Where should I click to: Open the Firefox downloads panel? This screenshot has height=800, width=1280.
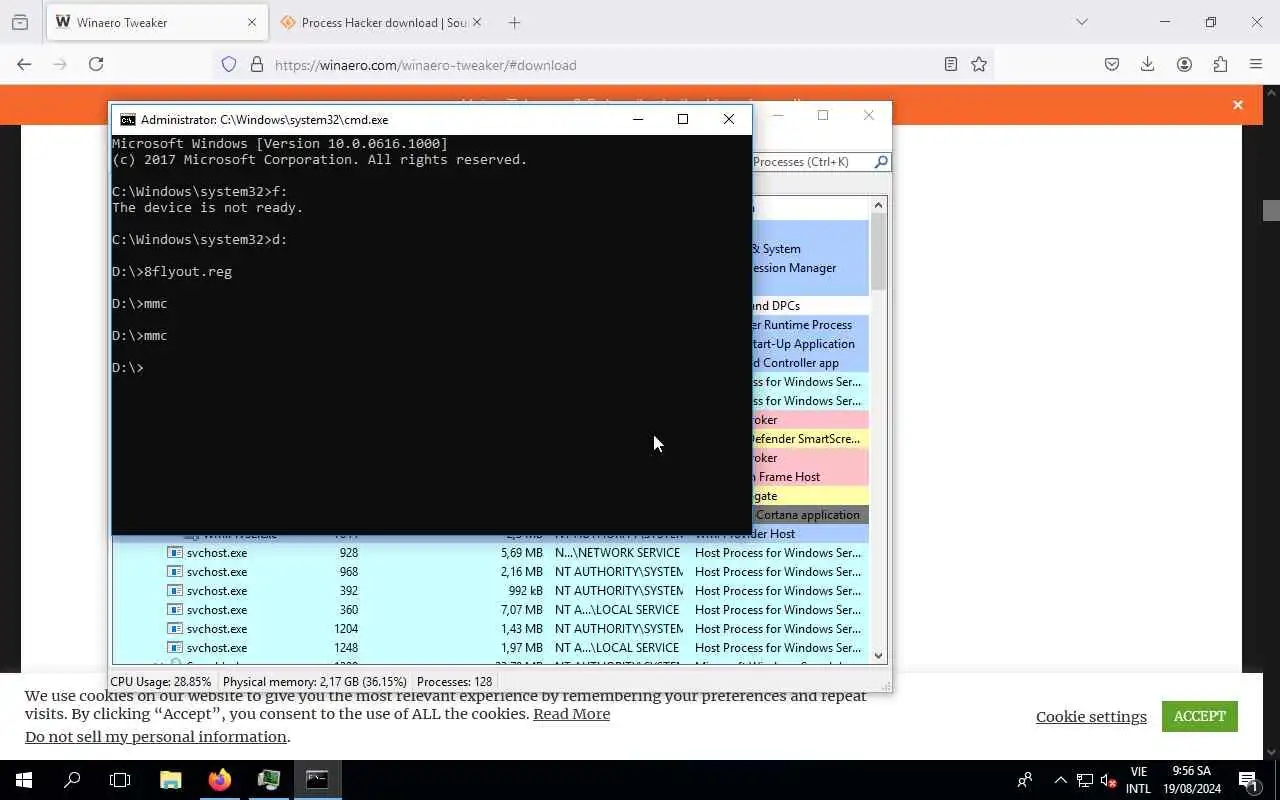point(1148,64)
